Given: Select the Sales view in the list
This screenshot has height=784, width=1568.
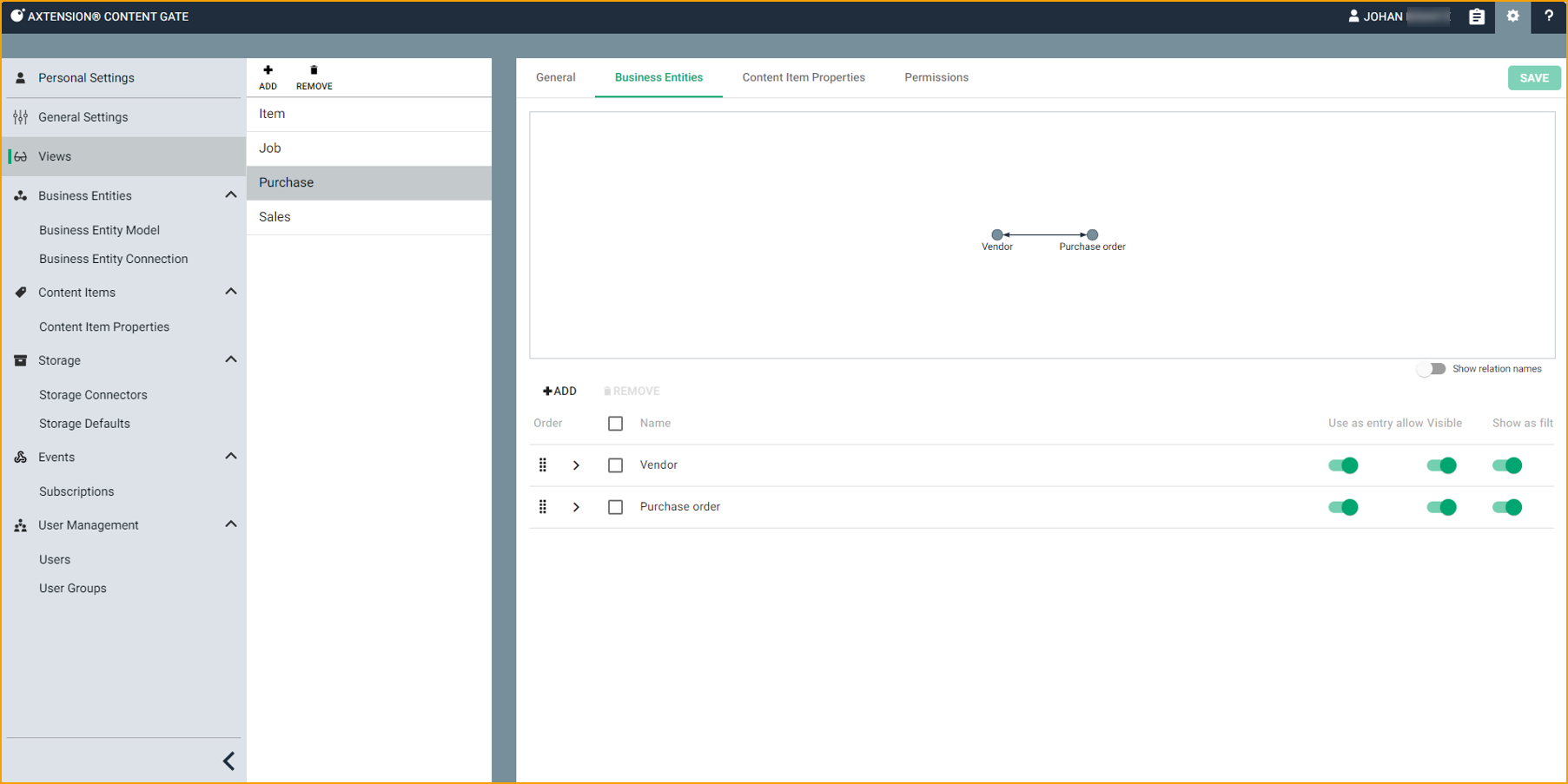Looking at the screenshot, I should tap(369, 217).
